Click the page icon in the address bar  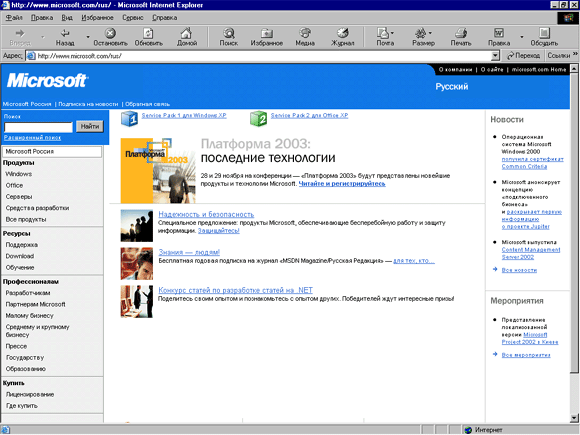[31, 56]
